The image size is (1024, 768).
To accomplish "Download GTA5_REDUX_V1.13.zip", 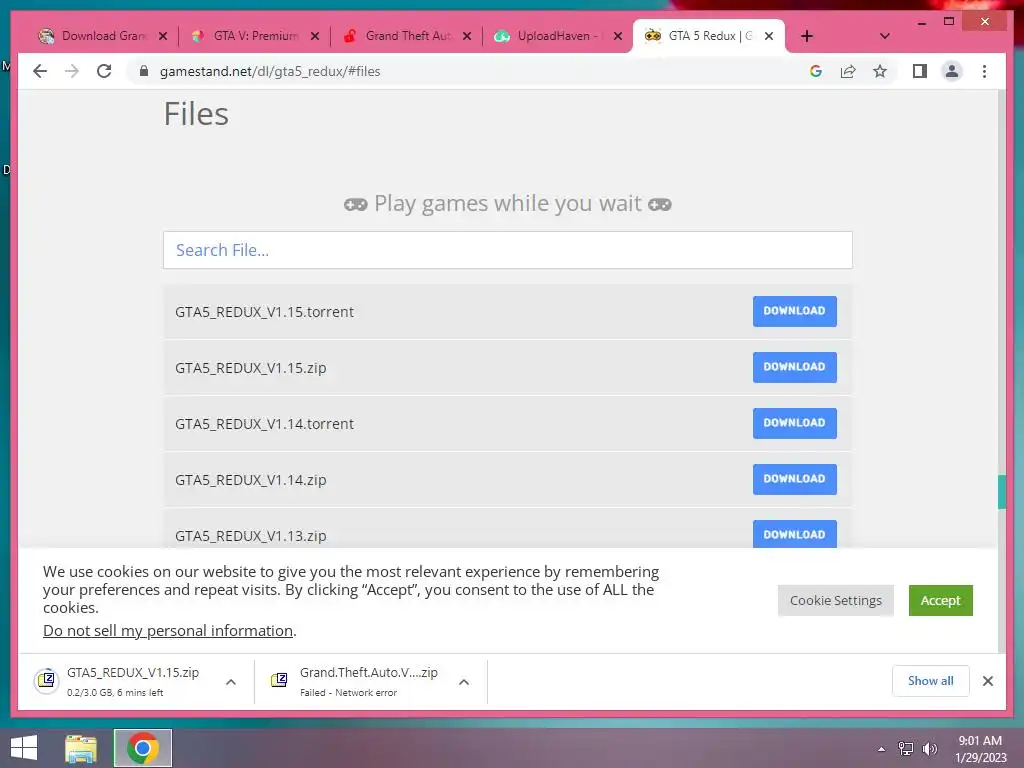I will [794, 534].
